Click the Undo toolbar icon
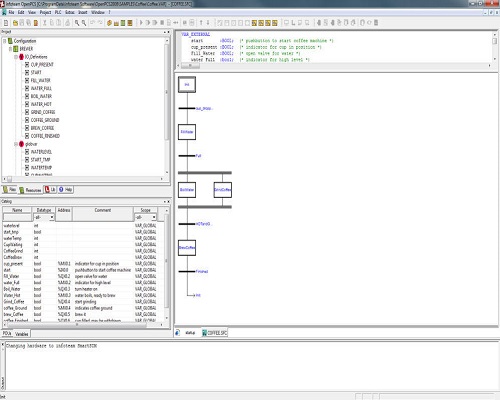Viewport: 500px width, 400px height. click(x=92, y=23)
